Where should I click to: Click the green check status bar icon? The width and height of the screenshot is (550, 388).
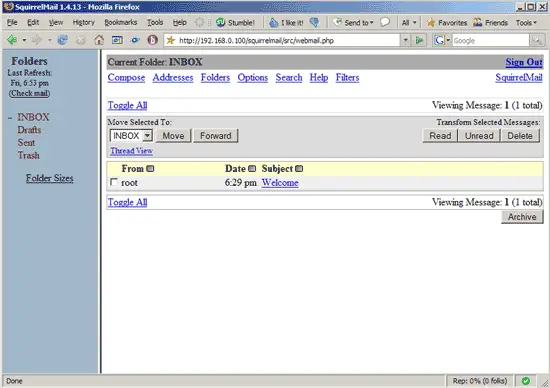tap(525, 381)
